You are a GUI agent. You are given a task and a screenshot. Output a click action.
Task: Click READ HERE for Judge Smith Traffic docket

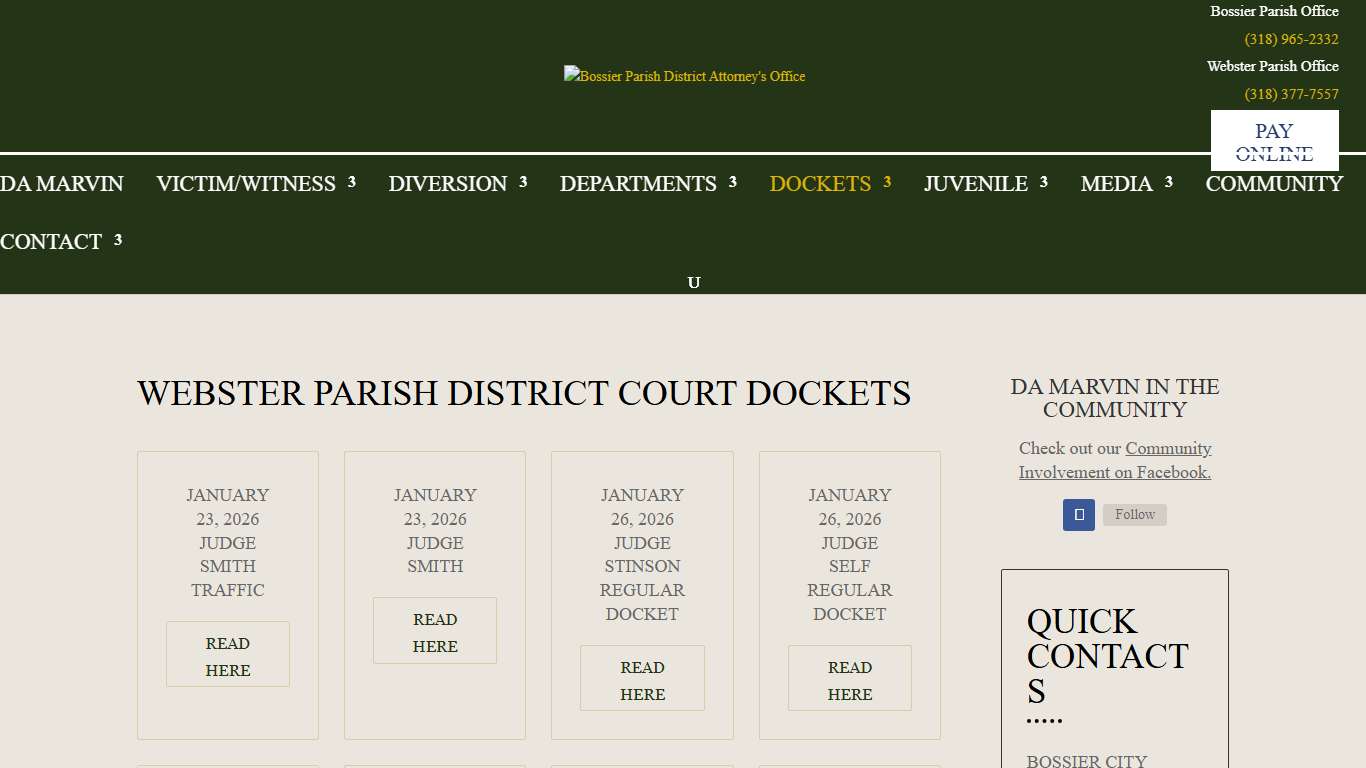227,654
